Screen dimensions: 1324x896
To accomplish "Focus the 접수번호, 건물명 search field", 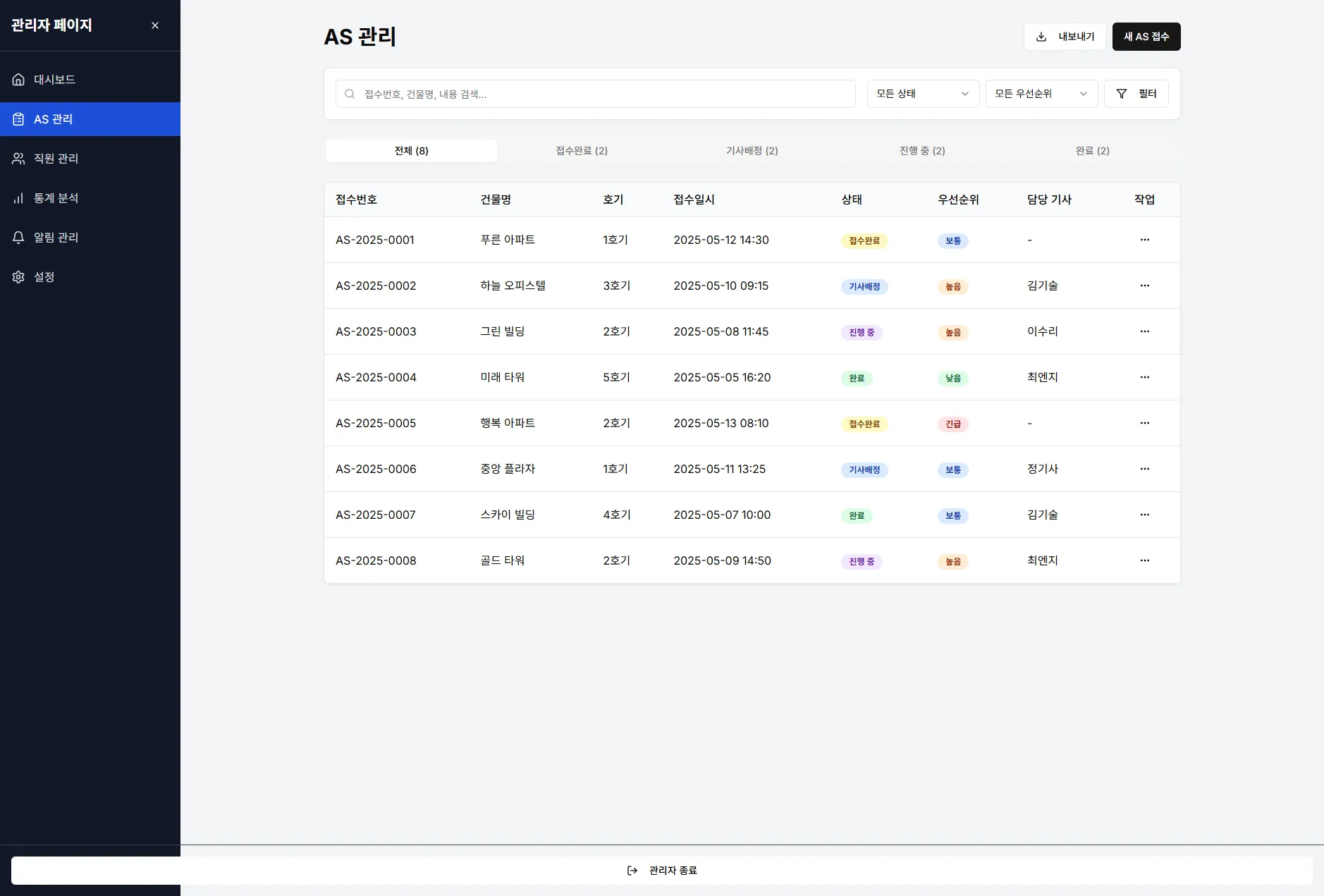I will pyautogui.click(x=596, y=94).
